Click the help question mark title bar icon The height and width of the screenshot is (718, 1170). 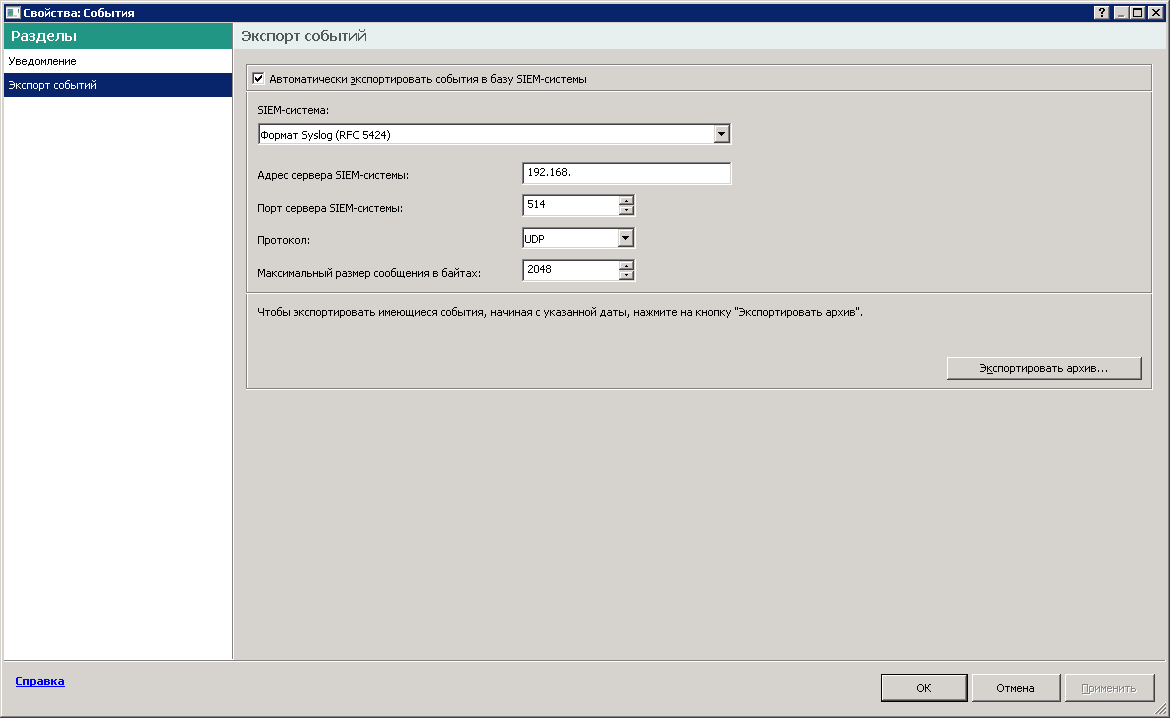[x=1102, y=13]
